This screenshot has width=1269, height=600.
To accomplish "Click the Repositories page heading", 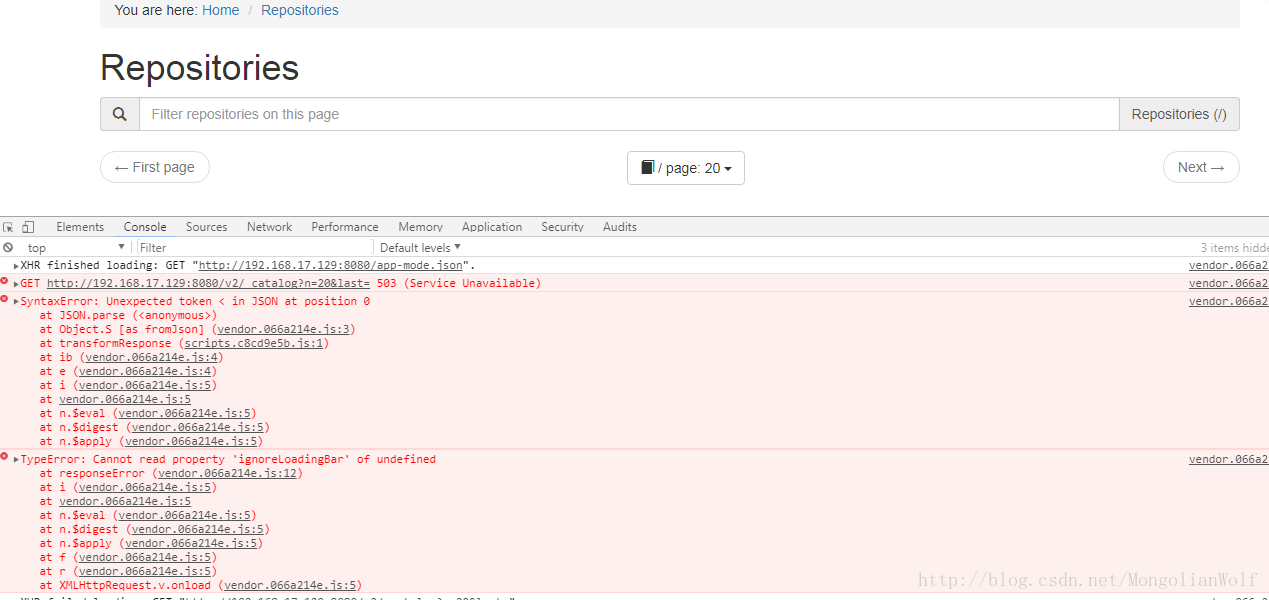I will click(200, 68).
